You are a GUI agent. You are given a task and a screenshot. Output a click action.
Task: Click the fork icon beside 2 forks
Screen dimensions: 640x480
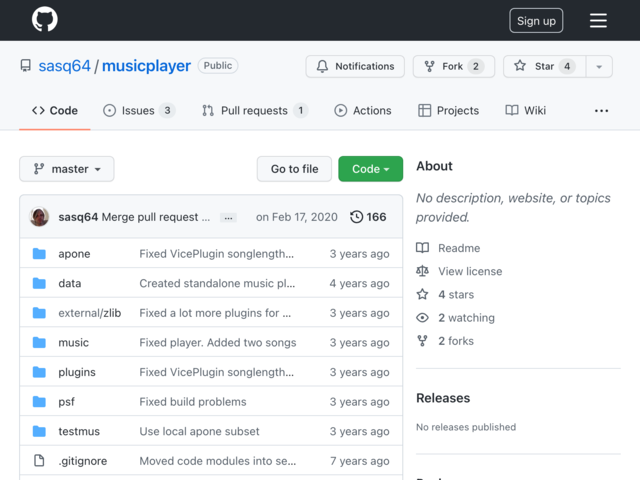(422, 341)
